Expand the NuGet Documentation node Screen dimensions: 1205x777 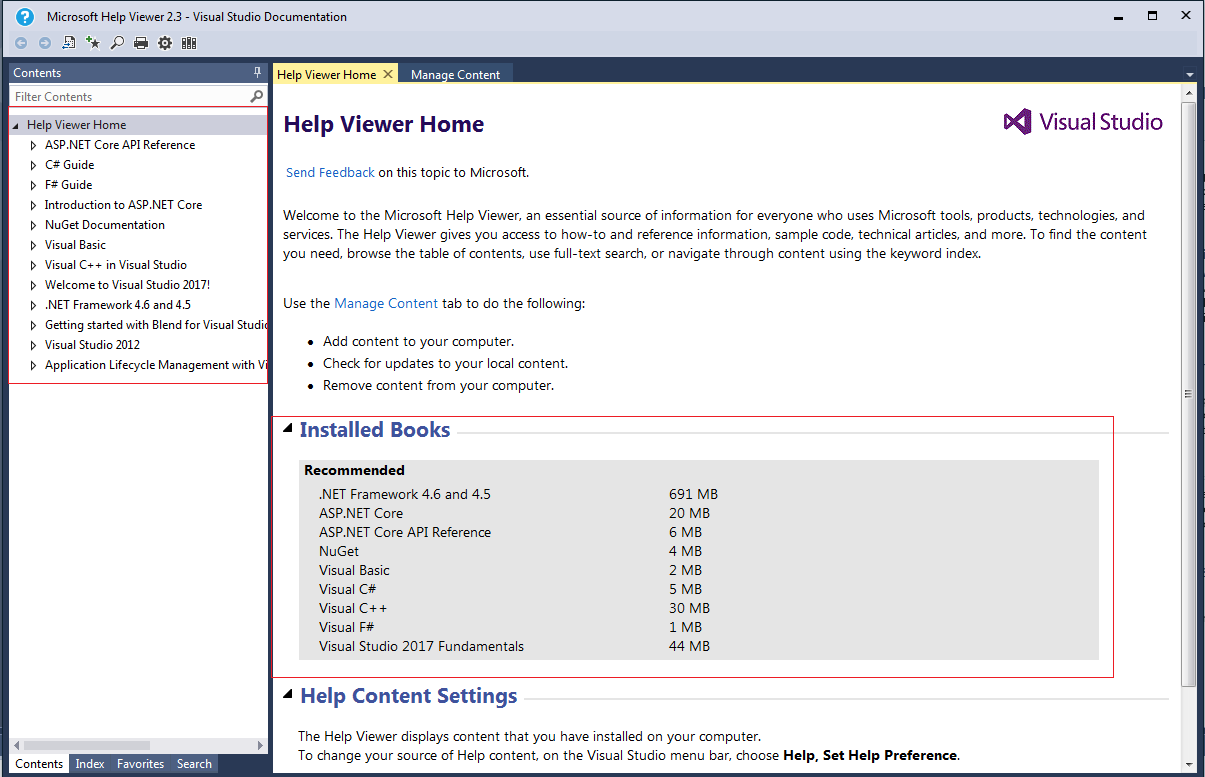pyautogui.click(x=33, y=225)
